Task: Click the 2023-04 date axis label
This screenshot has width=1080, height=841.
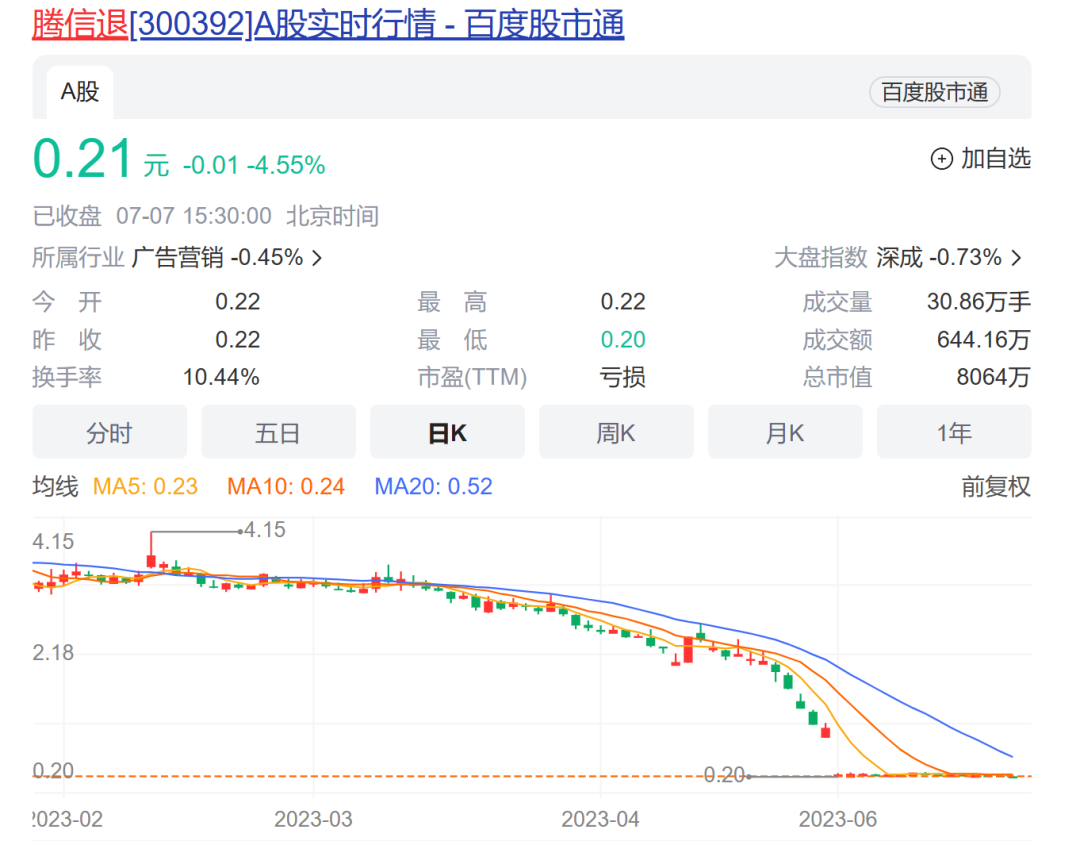Action: pos(600,819)
